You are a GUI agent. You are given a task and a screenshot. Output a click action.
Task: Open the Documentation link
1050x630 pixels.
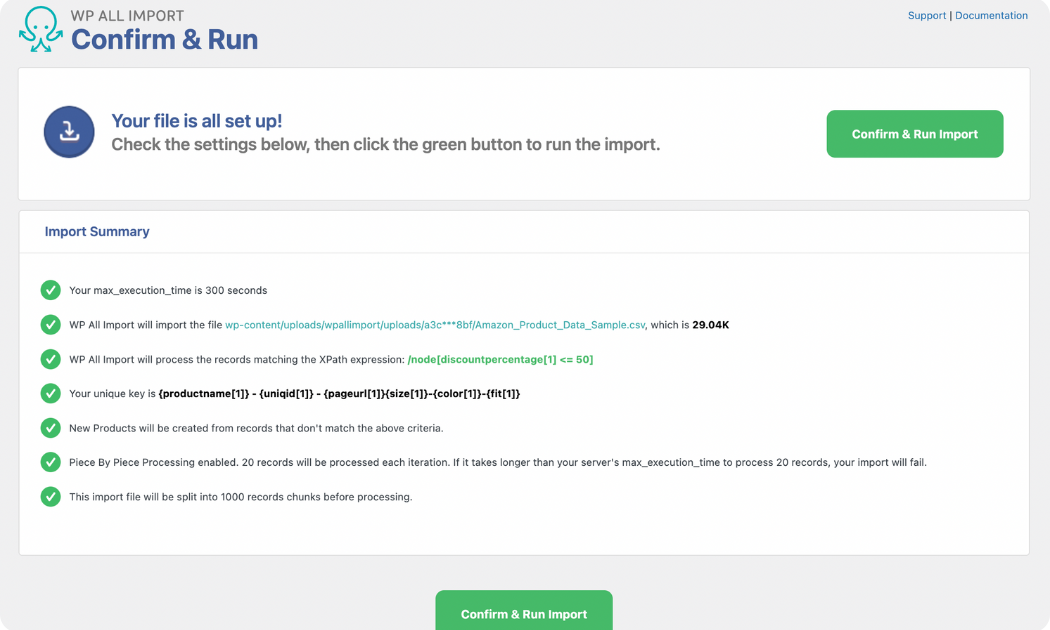(991, 15)
